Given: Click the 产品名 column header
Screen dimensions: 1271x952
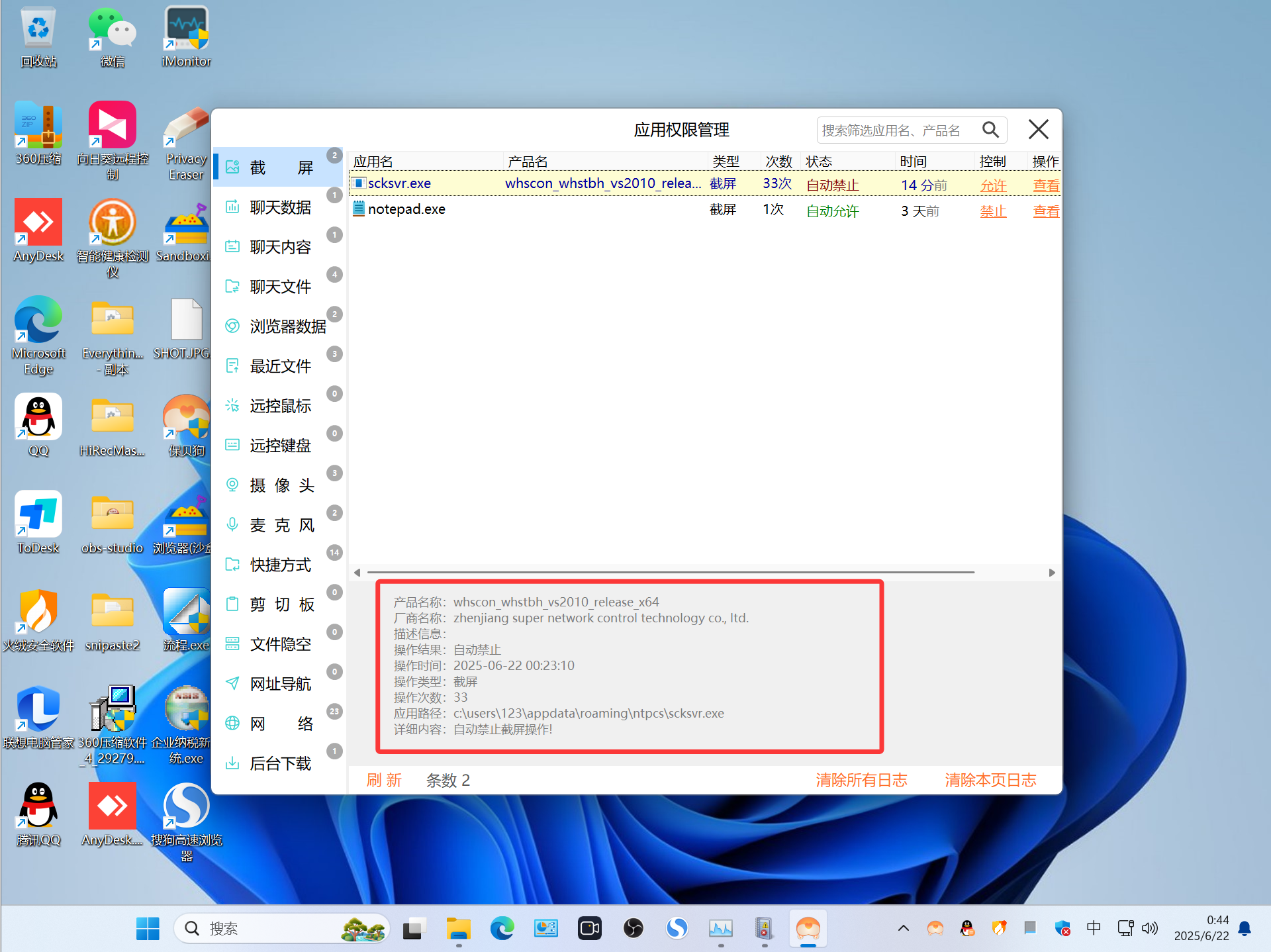Looking at the screenshot, I should [606, 162].
